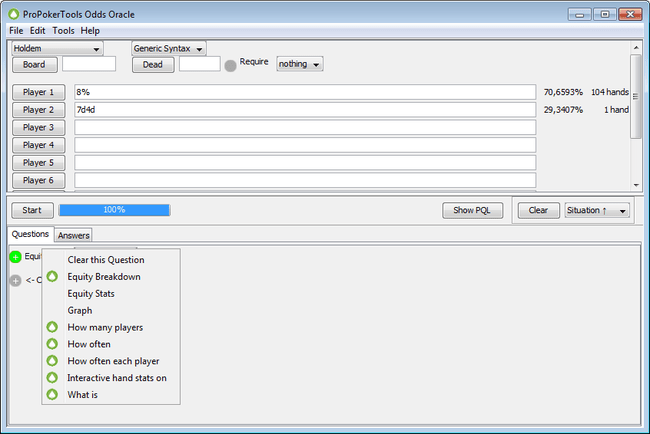Screen dimensions: 650x434
Task: Click the empty Player 3 input field
Action: (x=305, y=127)
